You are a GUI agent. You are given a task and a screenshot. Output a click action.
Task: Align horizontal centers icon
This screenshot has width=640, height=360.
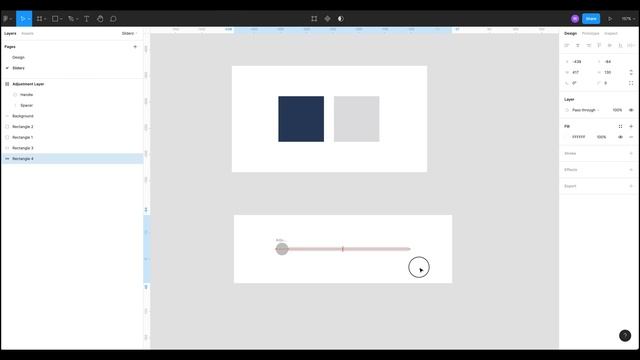pyautogui.click(x=578, y=45)
